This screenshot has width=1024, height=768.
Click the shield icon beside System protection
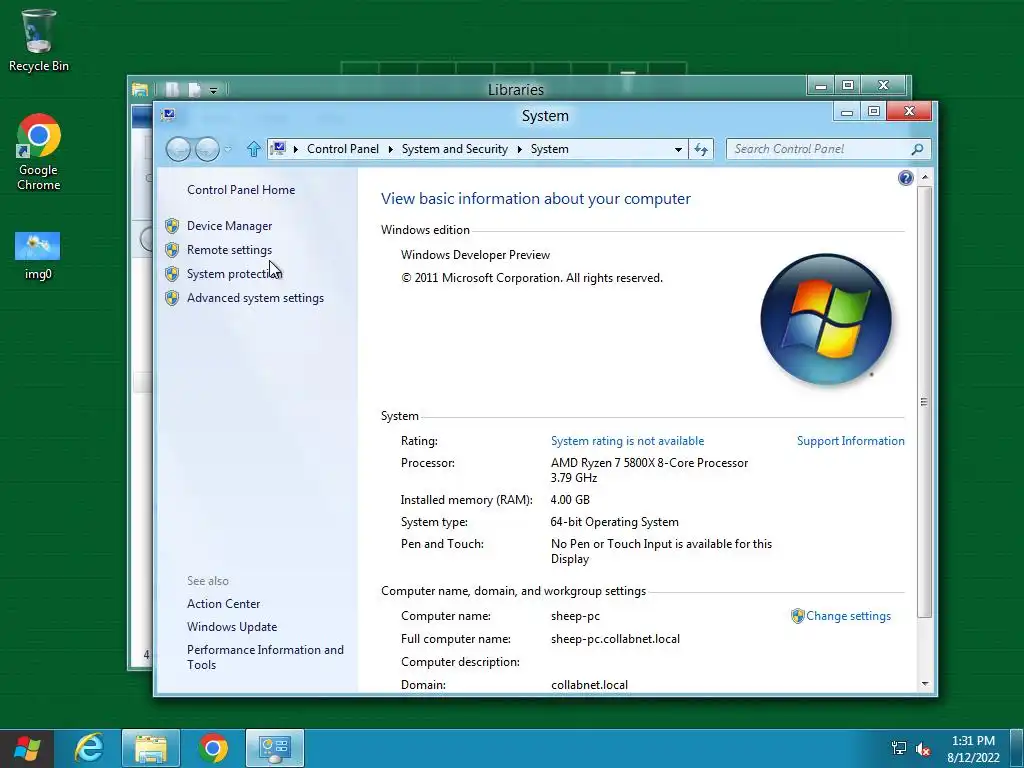[x=172, y=274]
